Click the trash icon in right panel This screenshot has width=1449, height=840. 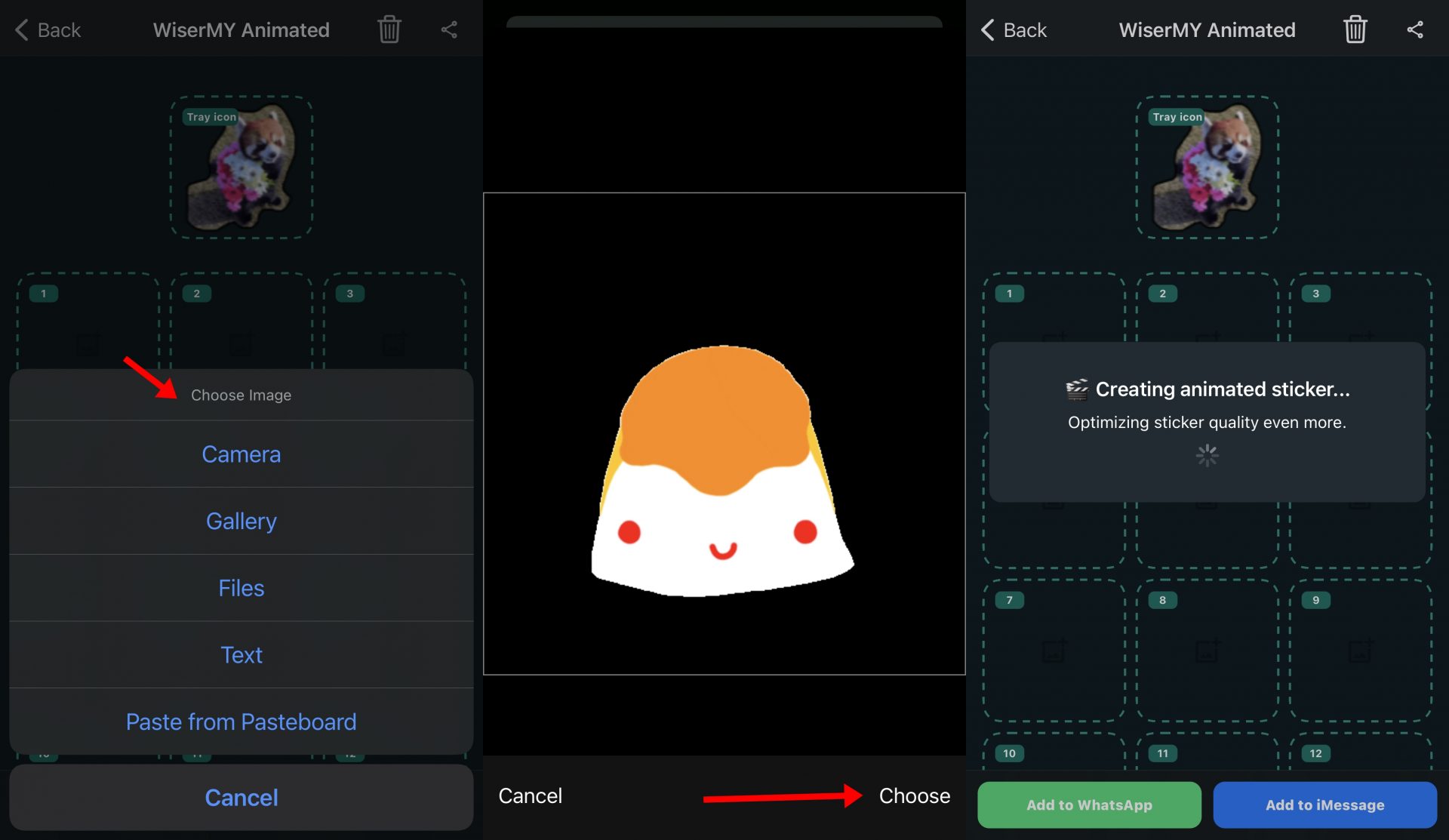pos(1355,30)
